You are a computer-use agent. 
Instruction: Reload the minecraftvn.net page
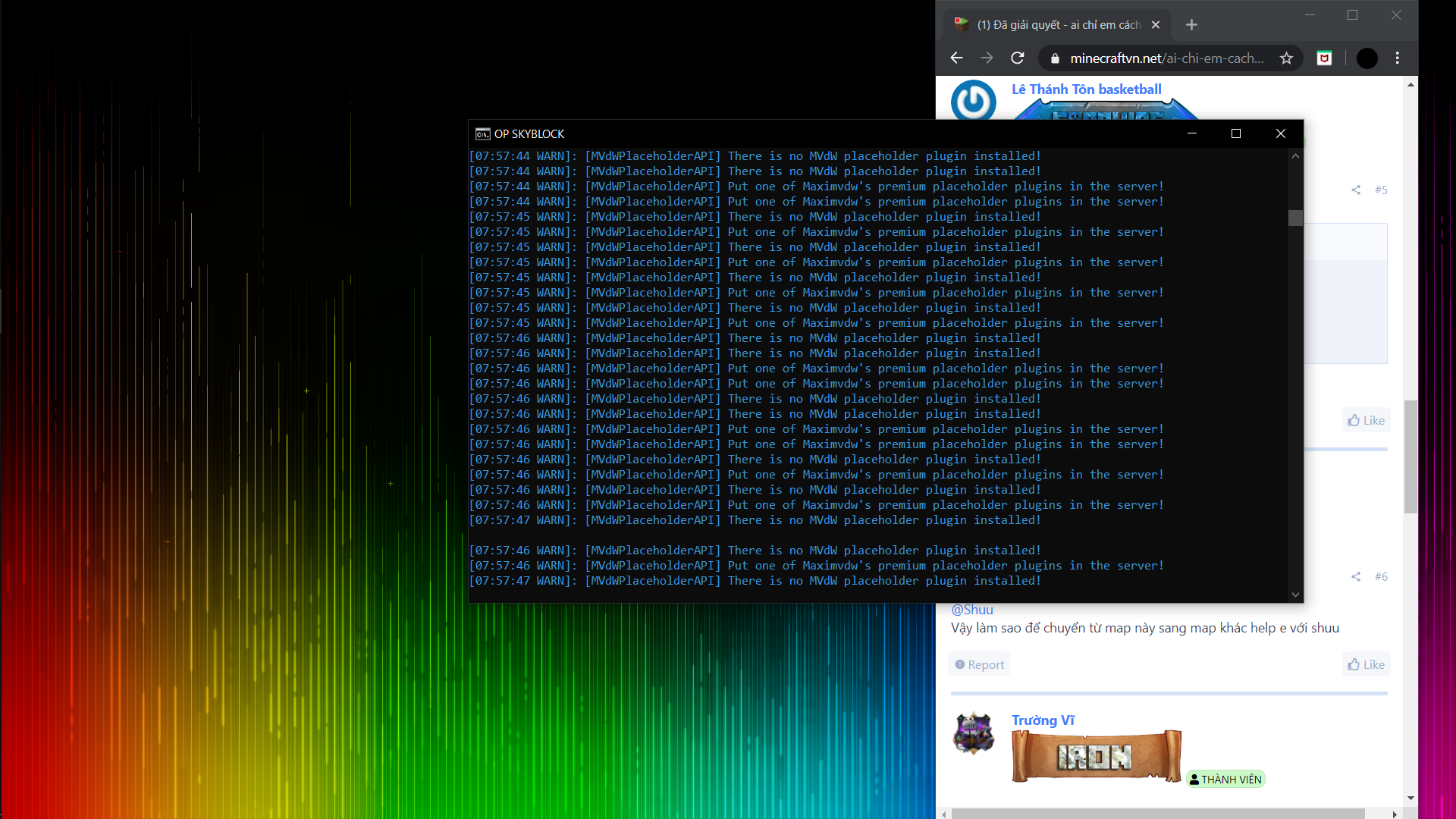[x=1018, y=58]
